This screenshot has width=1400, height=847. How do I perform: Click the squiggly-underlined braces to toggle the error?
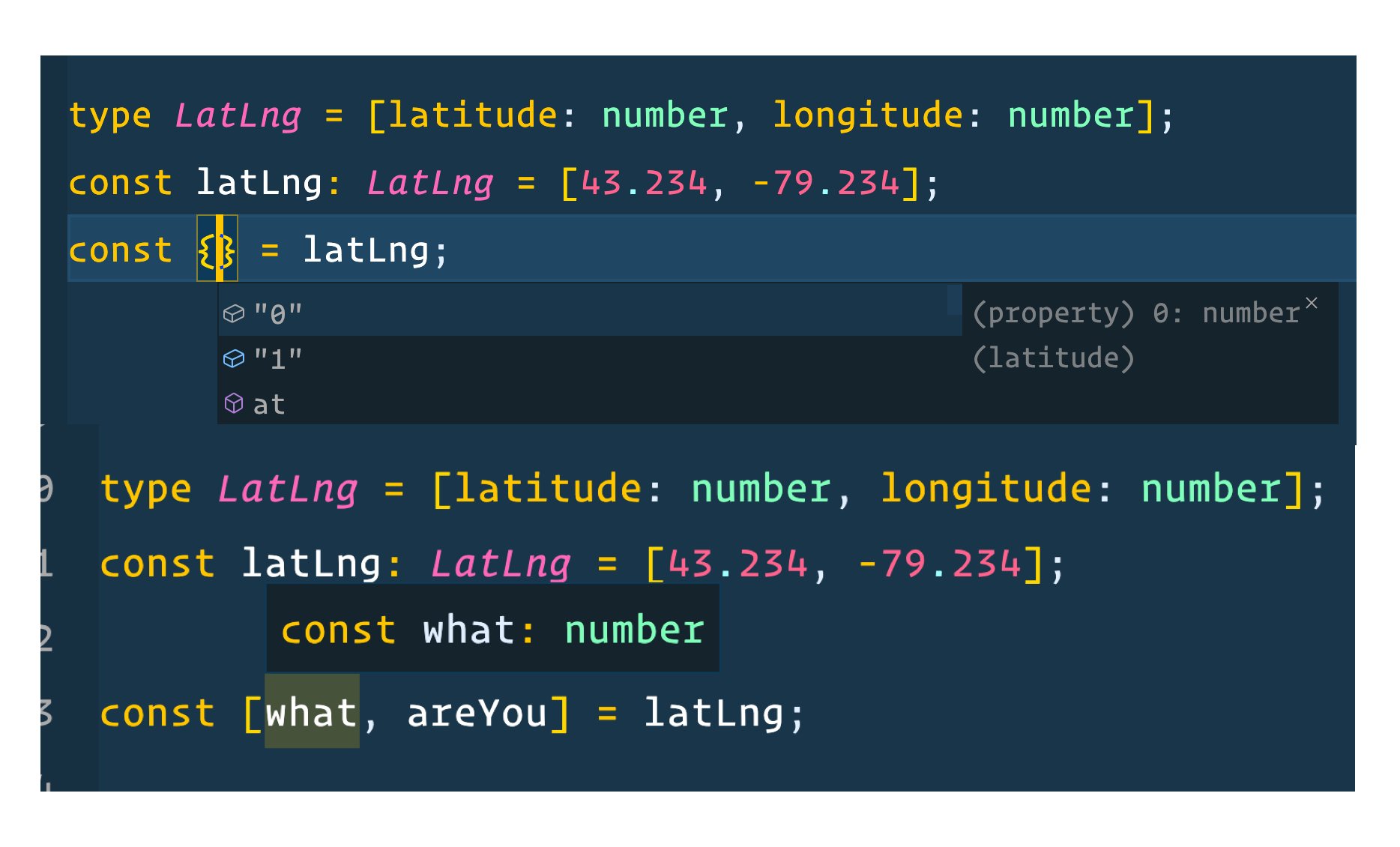[217, 249]
